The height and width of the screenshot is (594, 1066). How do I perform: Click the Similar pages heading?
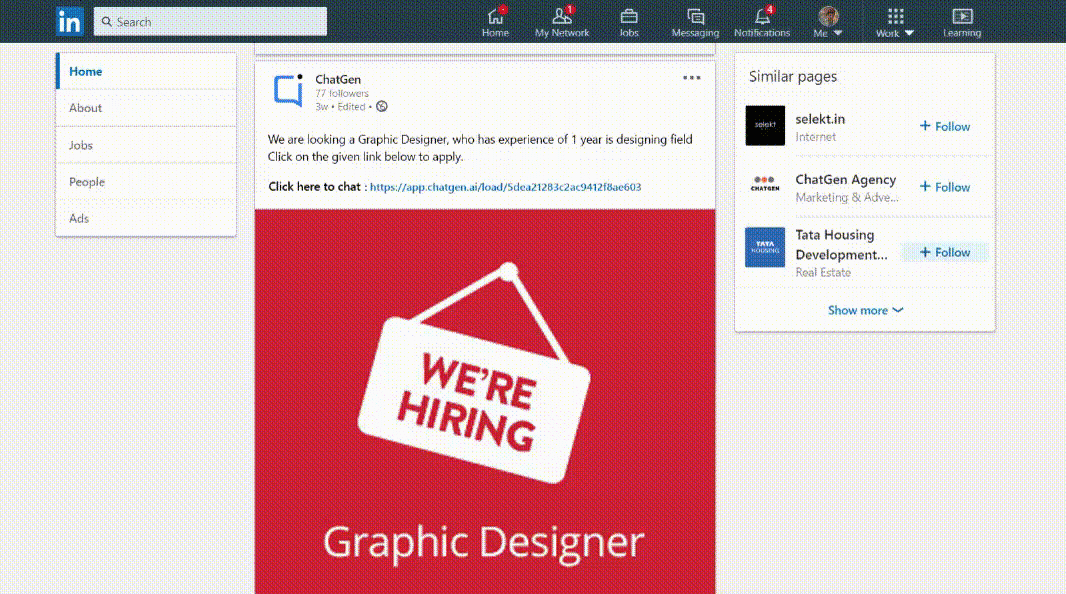pyautogui.click(x=793, y=77)
